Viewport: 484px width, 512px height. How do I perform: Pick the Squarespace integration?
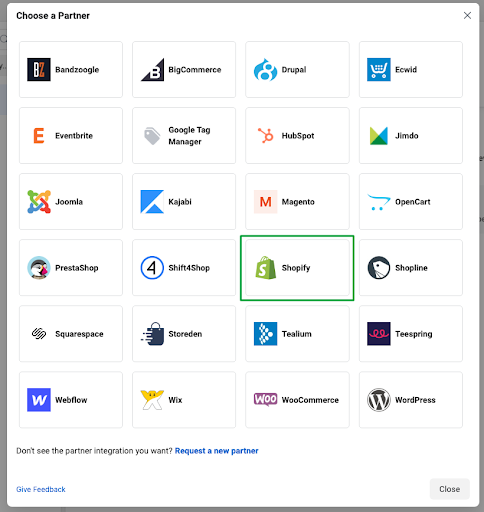[71, 333]
